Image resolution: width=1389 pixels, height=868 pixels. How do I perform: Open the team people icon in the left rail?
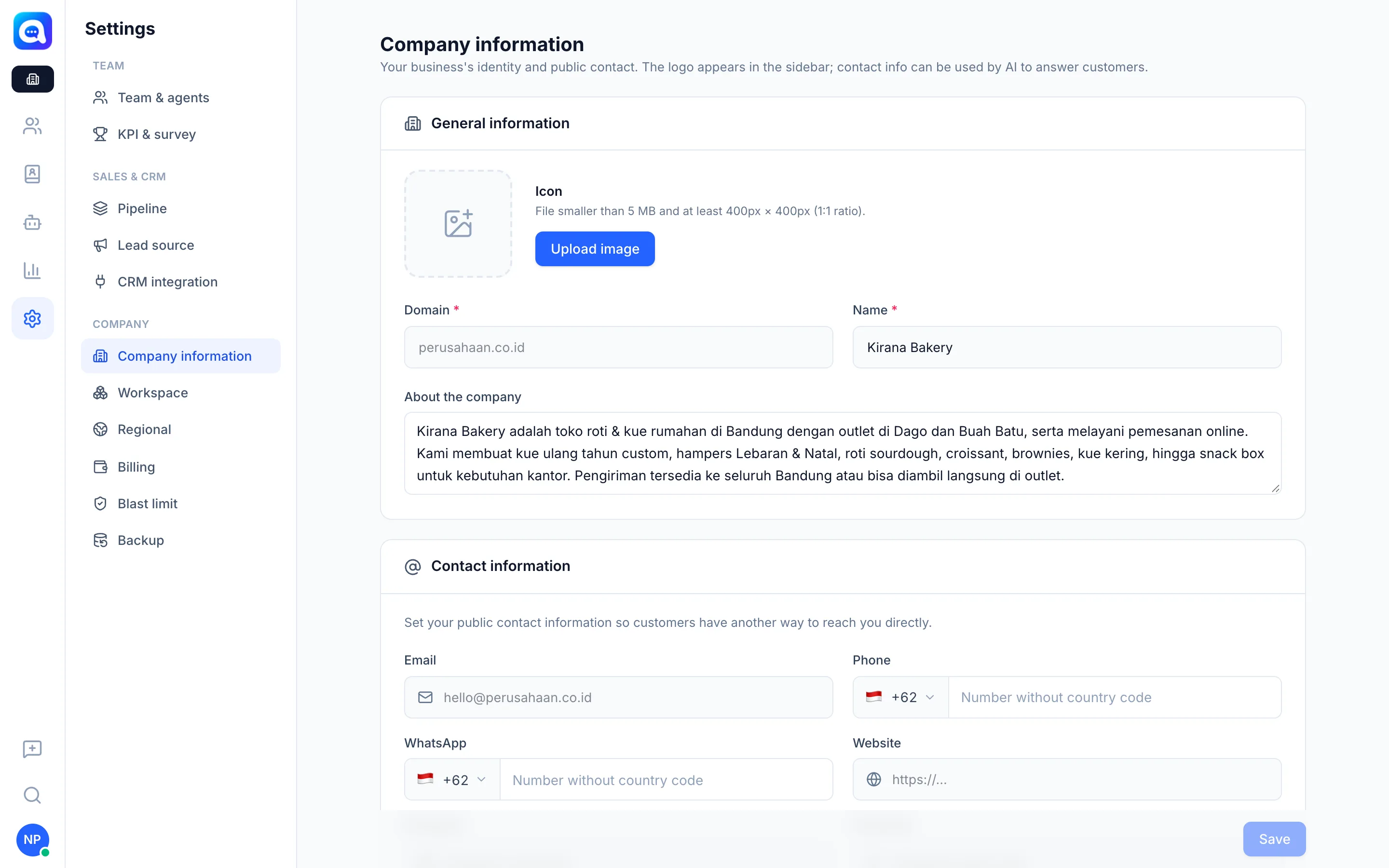click(33, 126)
